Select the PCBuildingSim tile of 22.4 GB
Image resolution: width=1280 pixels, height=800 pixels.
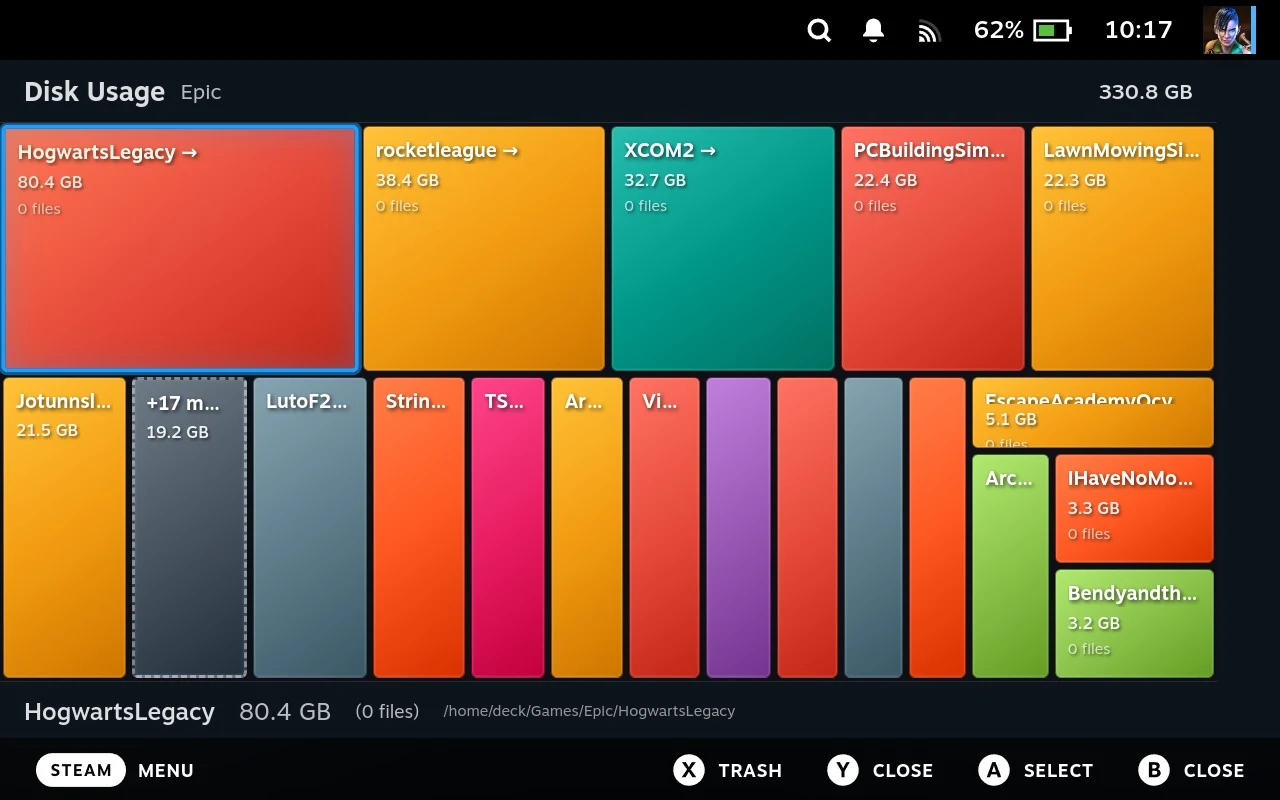pos(933,249)
